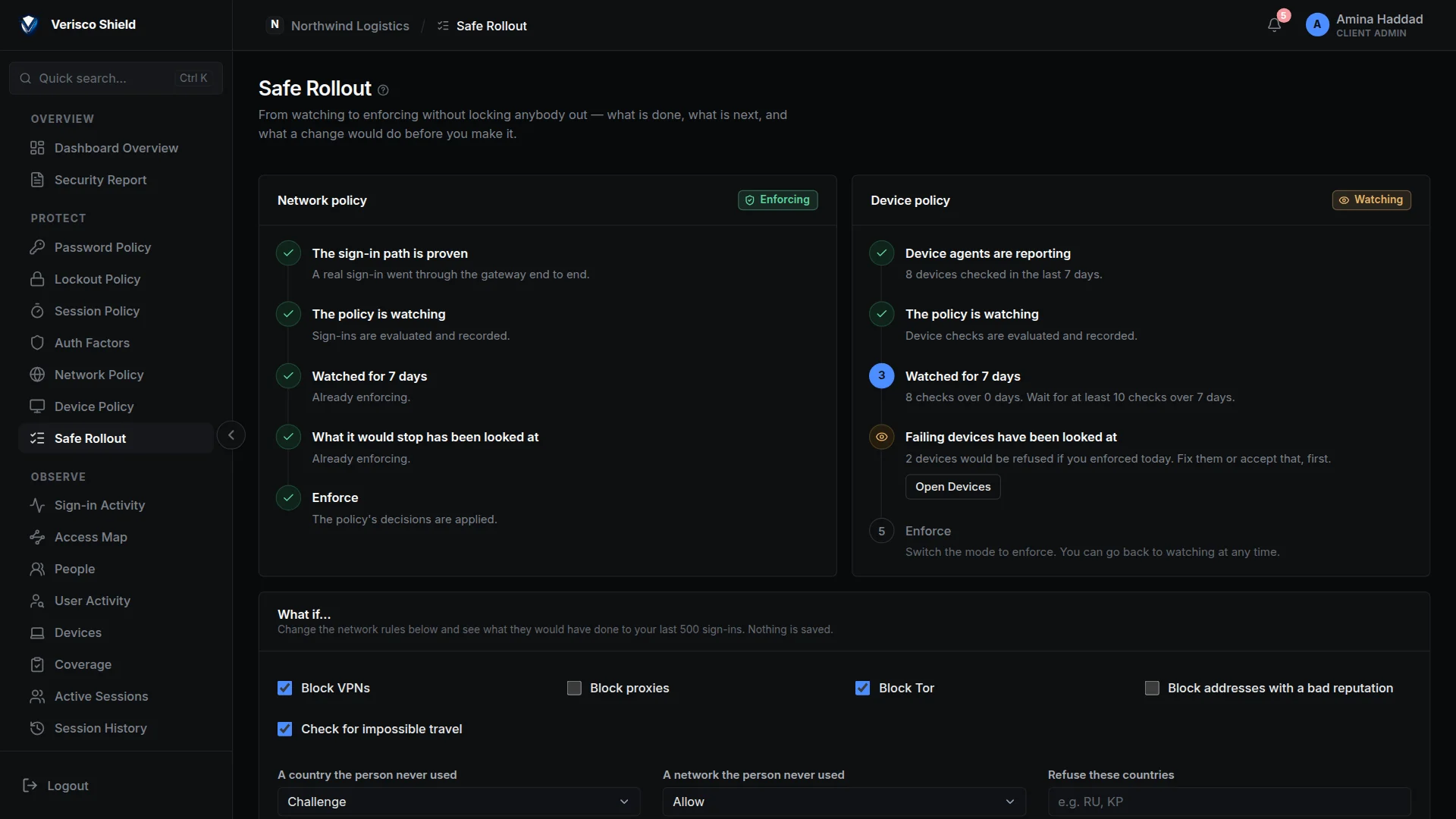Image resolution: width=1456 pixels, height=819 pixels.
Task: Open the Northwind Logistics organization switcher
Action: tap(338, 26)
